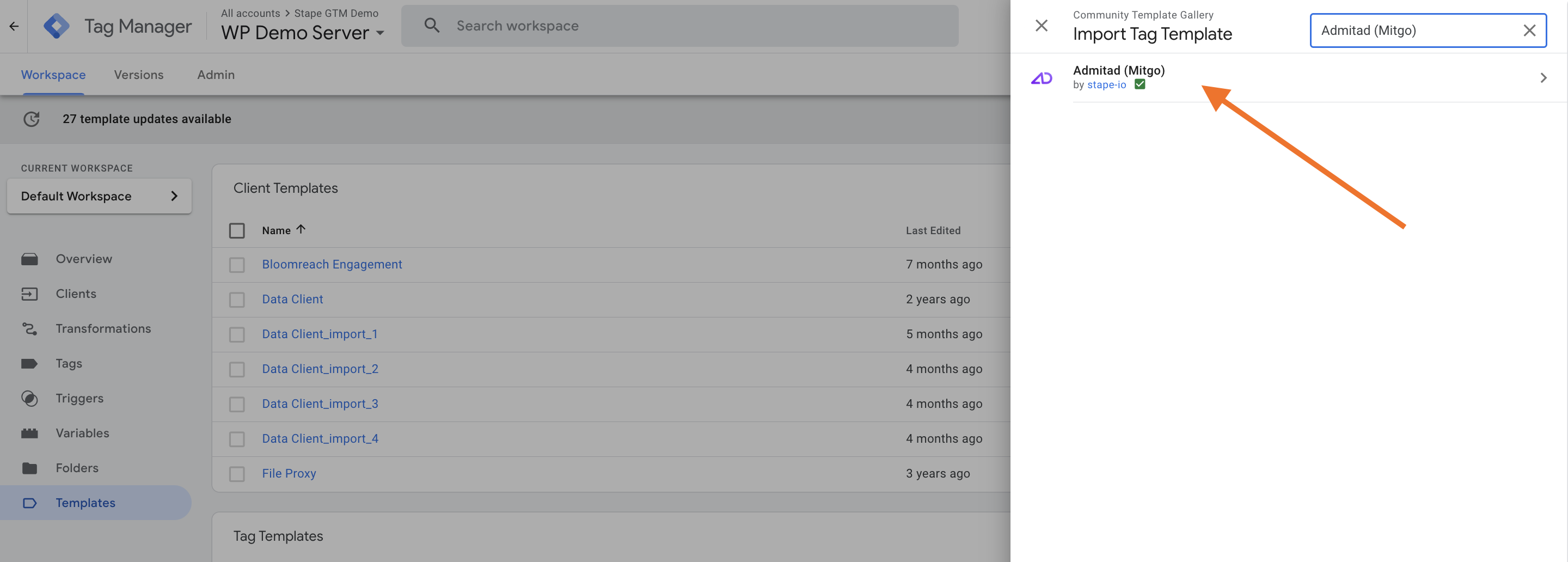Open Folders in the sidebar
This screenshot has width=1568, height=562.
click(x=77, y=468)
